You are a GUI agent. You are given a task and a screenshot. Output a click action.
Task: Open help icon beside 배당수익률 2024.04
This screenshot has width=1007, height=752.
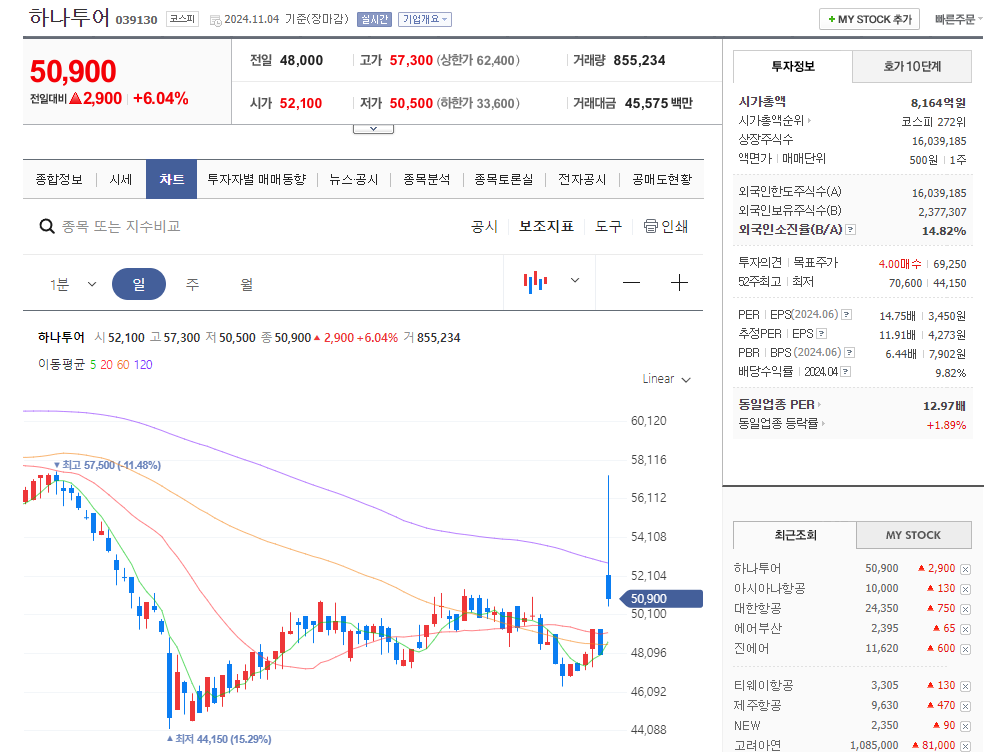click(x=846, y=371)
